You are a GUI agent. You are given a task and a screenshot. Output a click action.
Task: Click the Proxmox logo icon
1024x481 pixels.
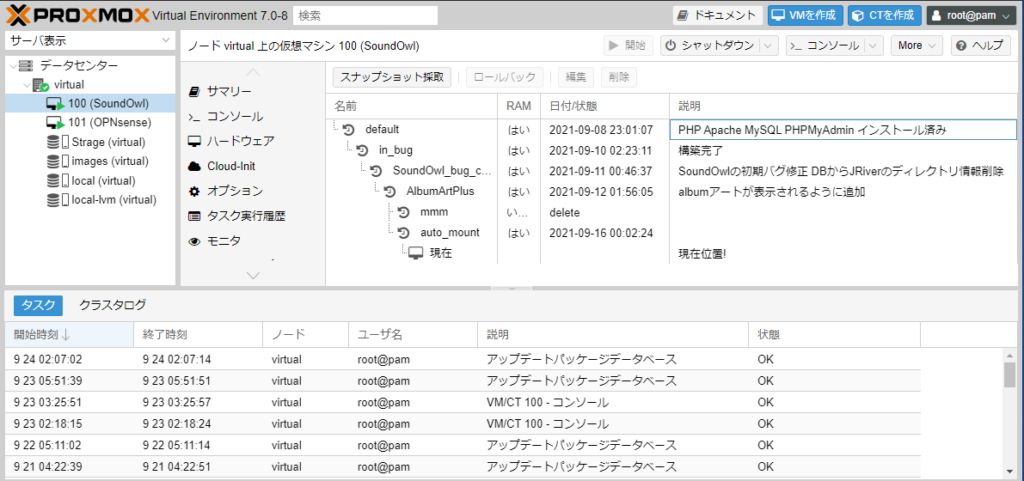click(18, 15)
